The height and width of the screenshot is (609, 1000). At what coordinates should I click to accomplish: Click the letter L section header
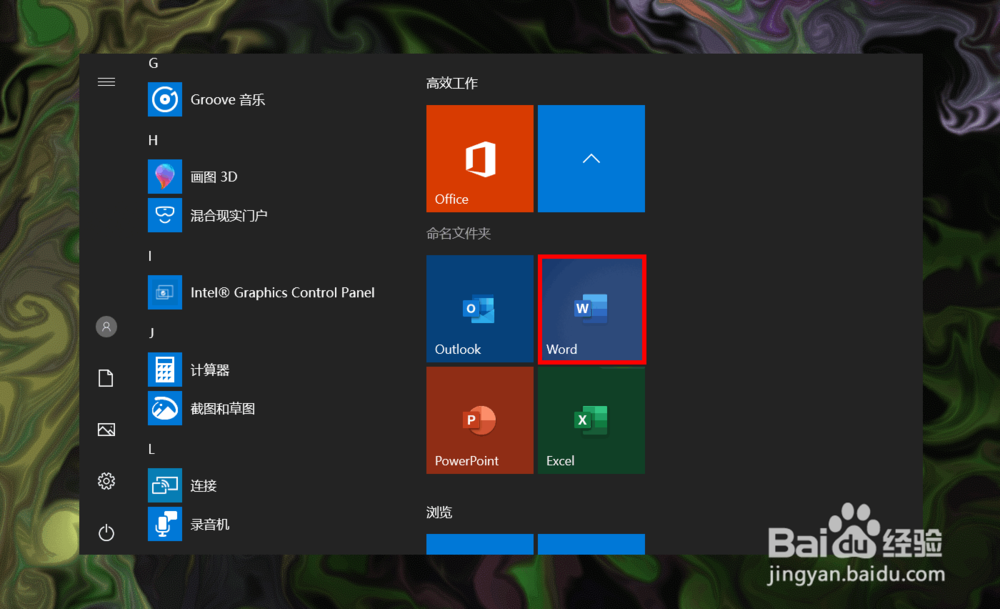coord(152,450)
